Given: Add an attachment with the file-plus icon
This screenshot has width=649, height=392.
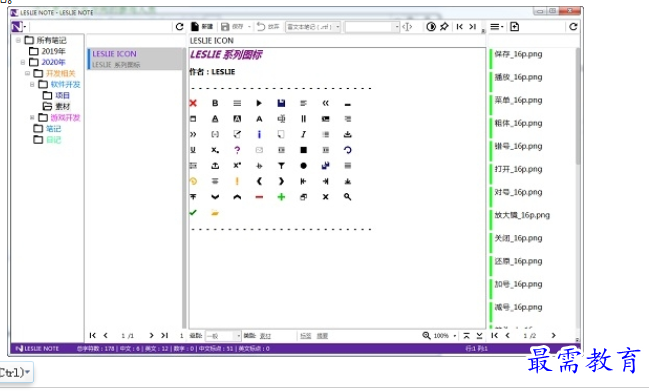Looking at the screenshot, I should (x=514, y=27).
